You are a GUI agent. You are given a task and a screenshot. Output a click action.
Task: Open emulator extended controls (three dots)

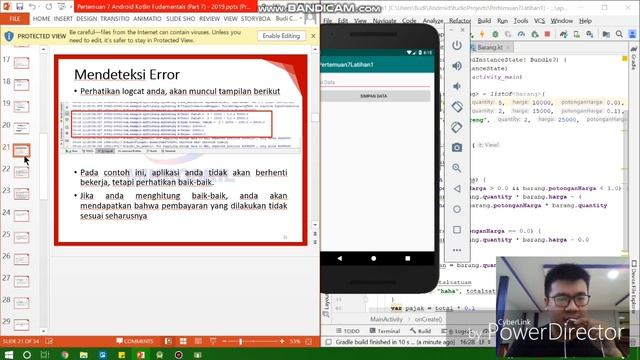tap(457, 250)
